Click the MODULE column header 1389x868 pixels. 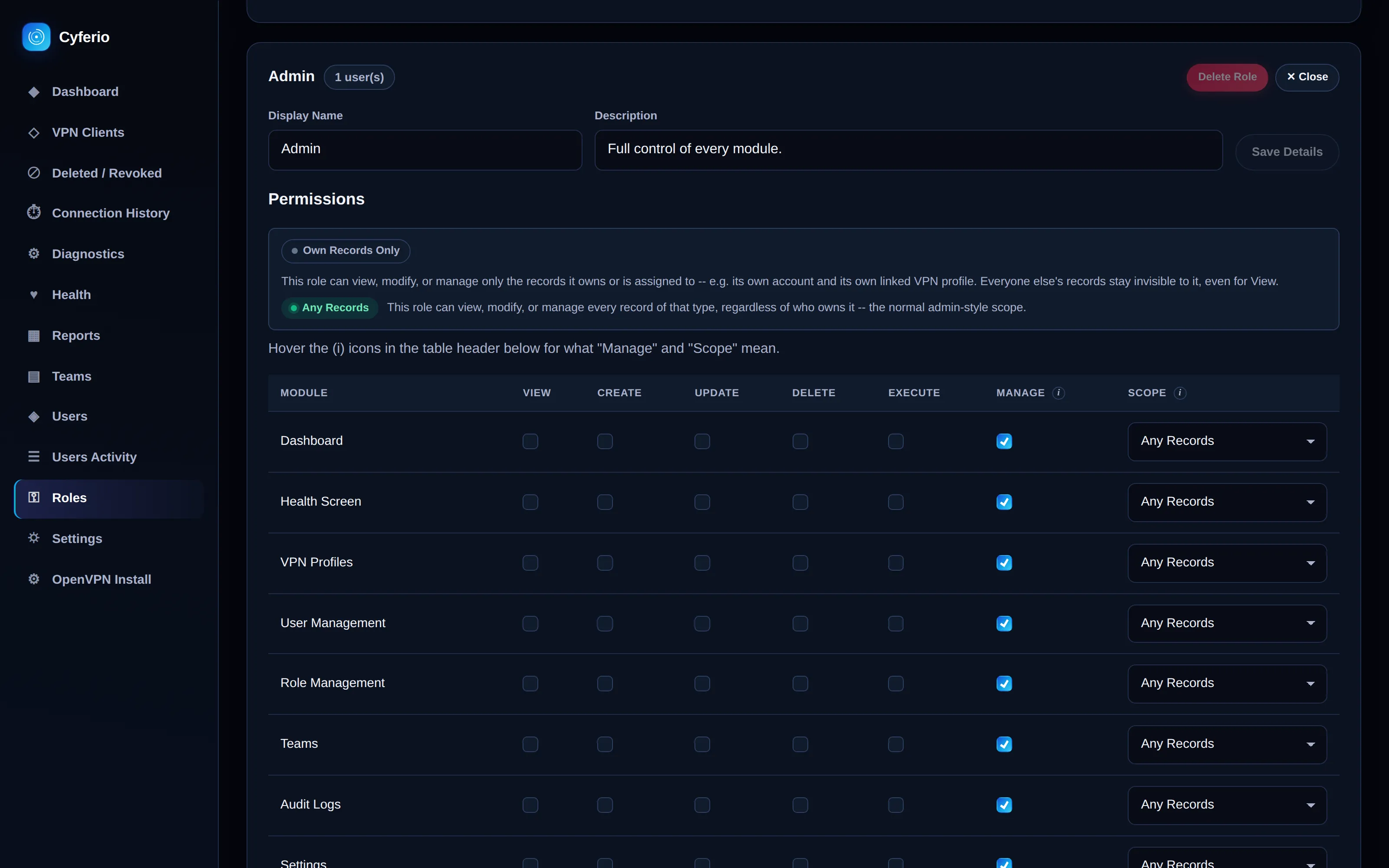pyautogui.click(x=304, y=393)
